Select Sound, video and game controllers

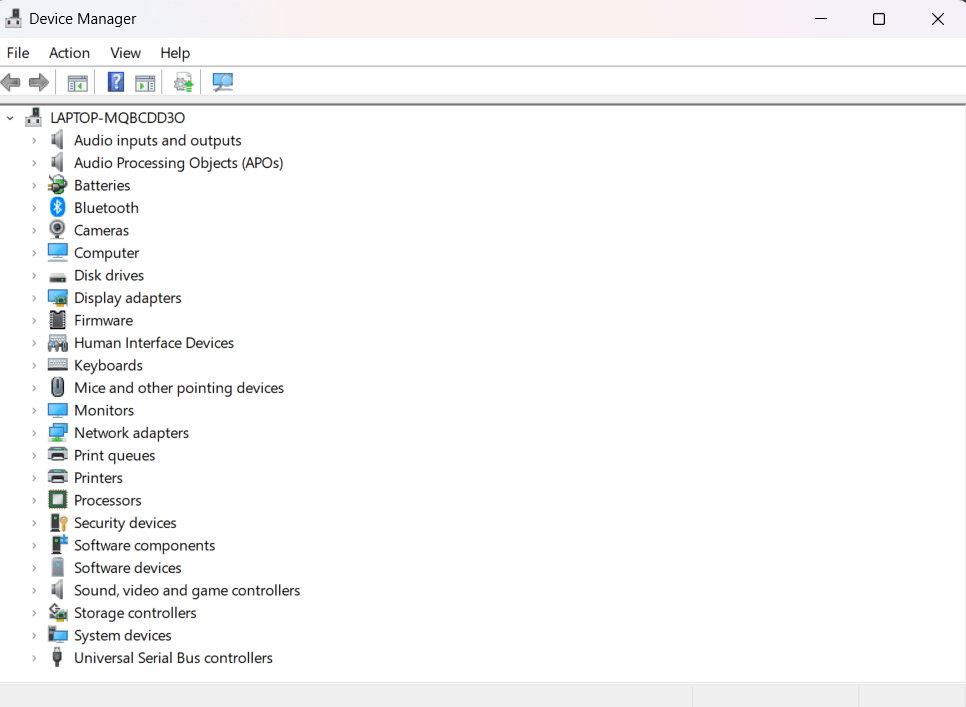[186, 590]
